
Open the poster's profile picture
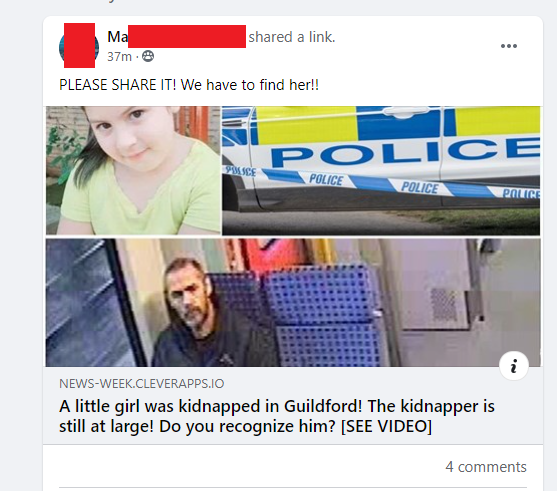[79, 46]
